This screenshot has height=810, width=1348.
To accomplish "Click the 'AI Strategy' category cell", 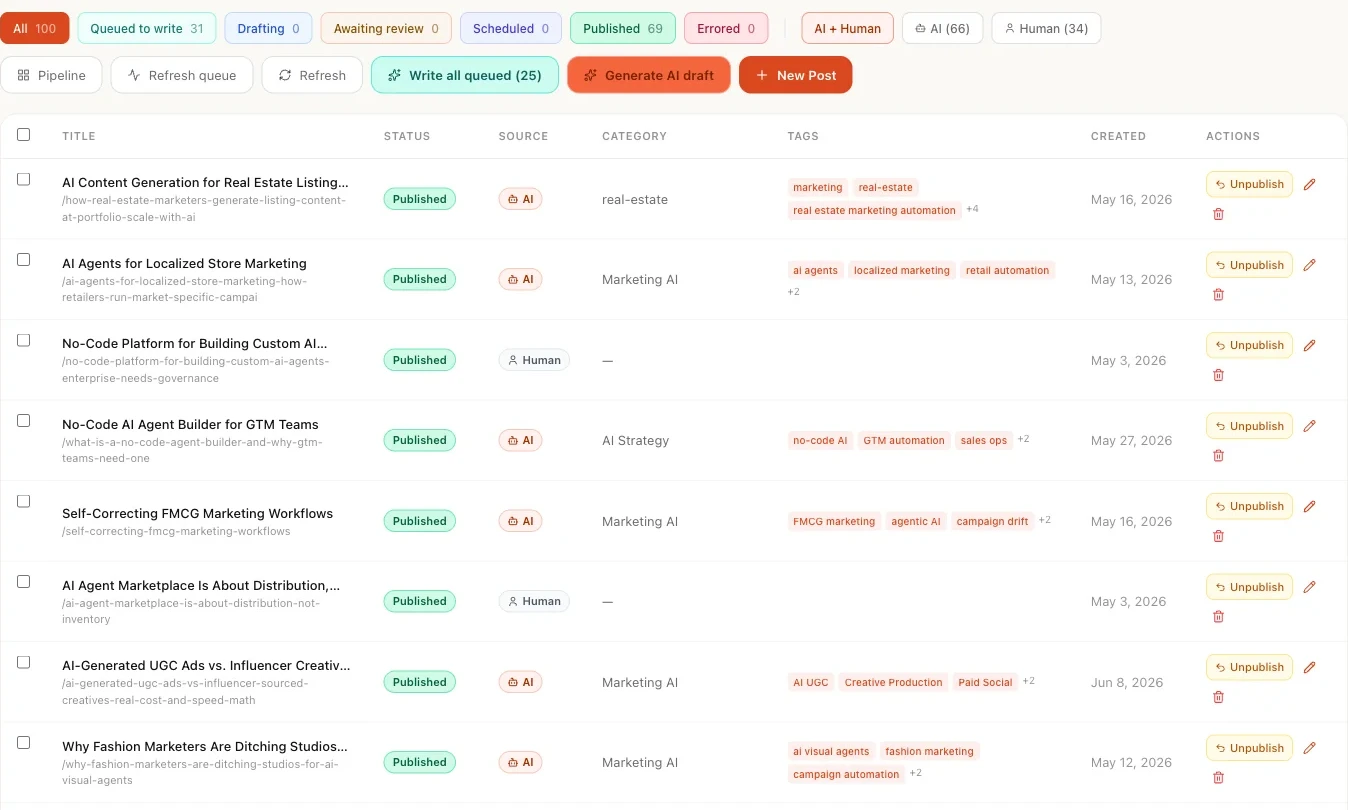I will click(635, 440).
